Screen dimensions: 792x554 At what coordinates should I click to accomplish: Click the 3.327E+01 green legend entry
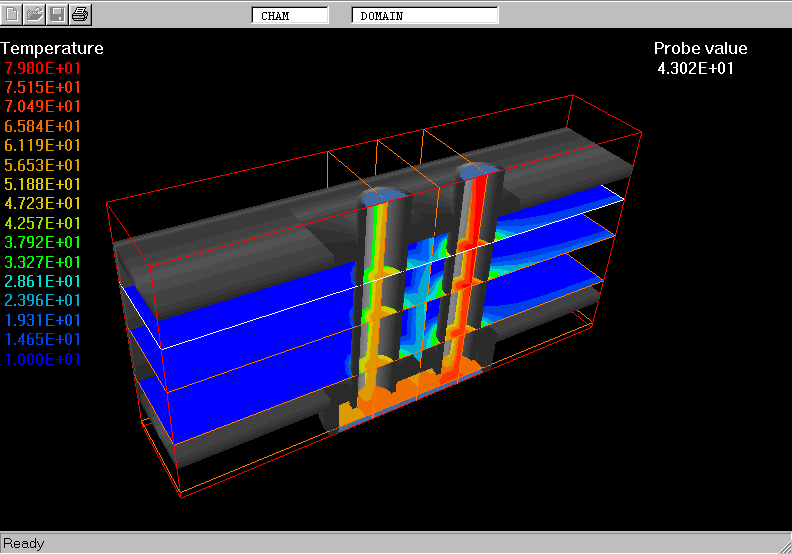[43, 262]
